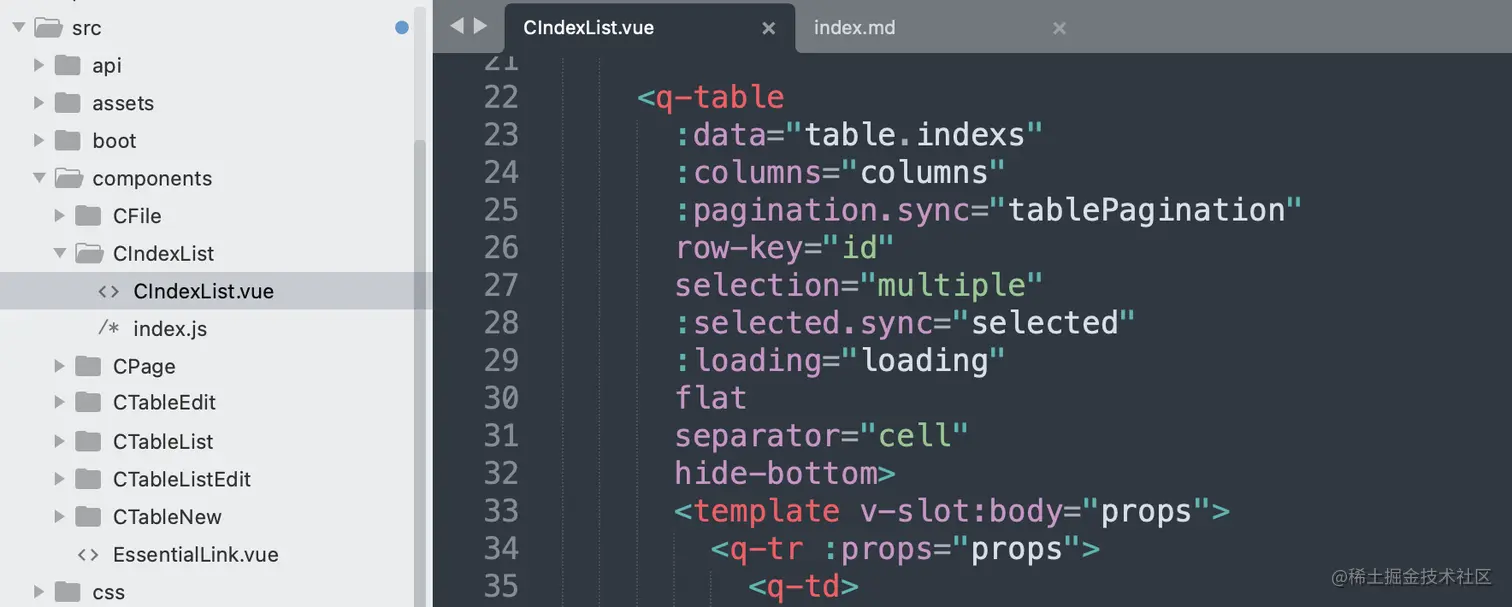Click the EssentialLink.vue markup file icon
The height and width of the screenshot is (607, 1512).
coord(88,554)
